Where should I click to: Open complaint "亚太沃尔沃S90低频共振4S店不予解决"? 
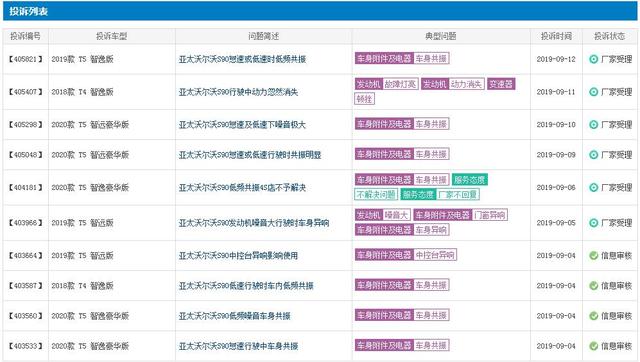click(x=242, y=187)
